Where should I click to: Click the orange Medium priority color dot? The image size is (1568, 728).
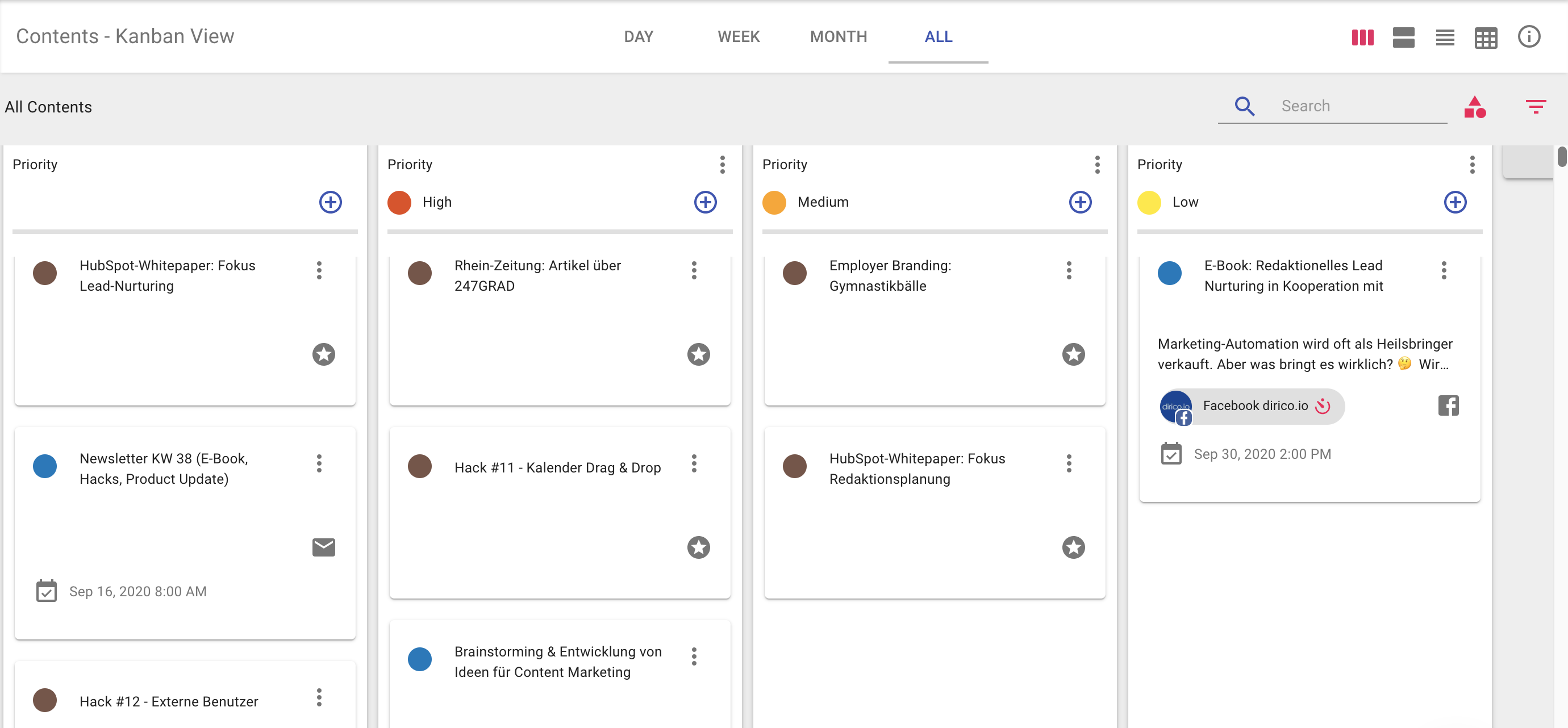tap(774, 202)
